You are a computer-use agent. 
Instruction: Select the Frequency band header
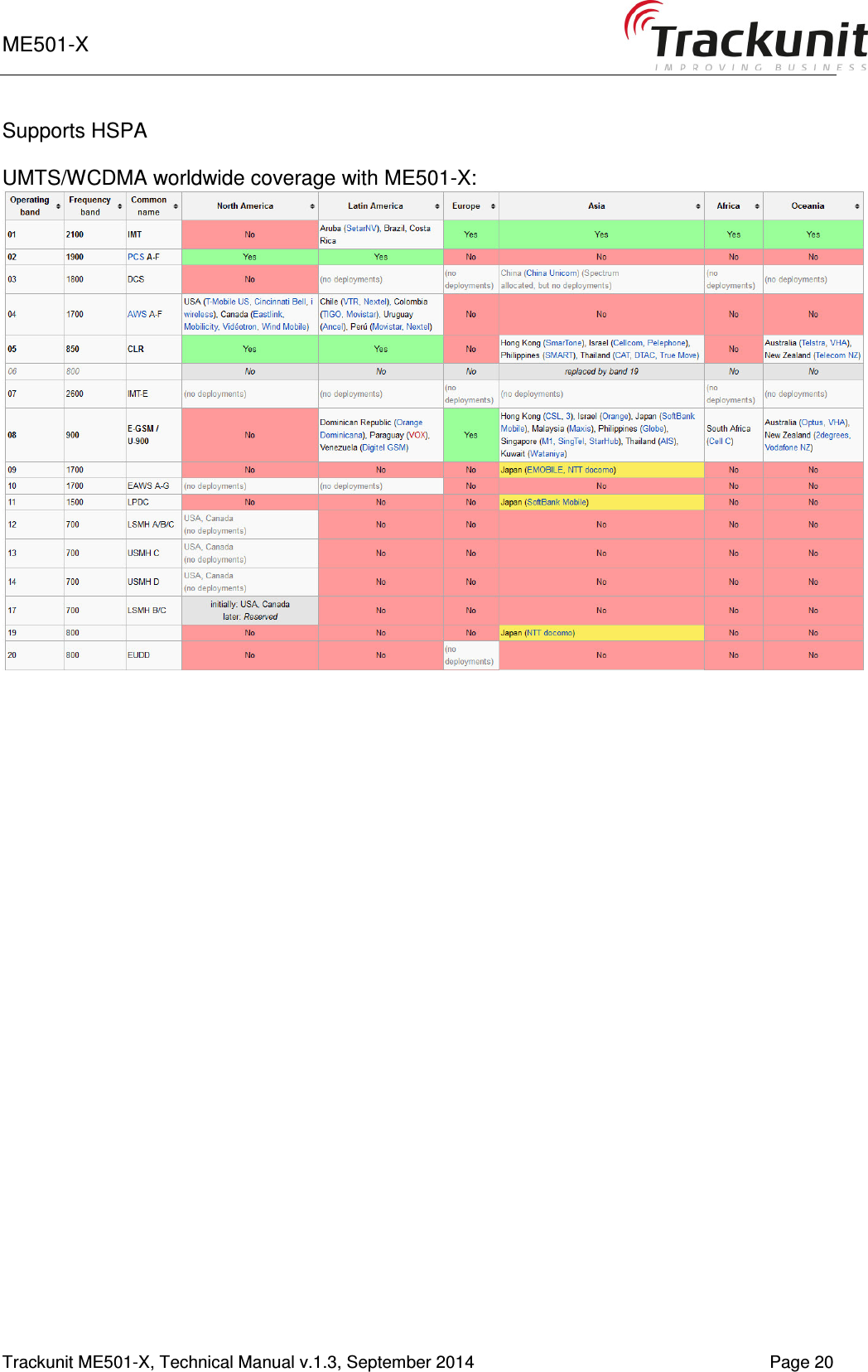coord(89,206)
